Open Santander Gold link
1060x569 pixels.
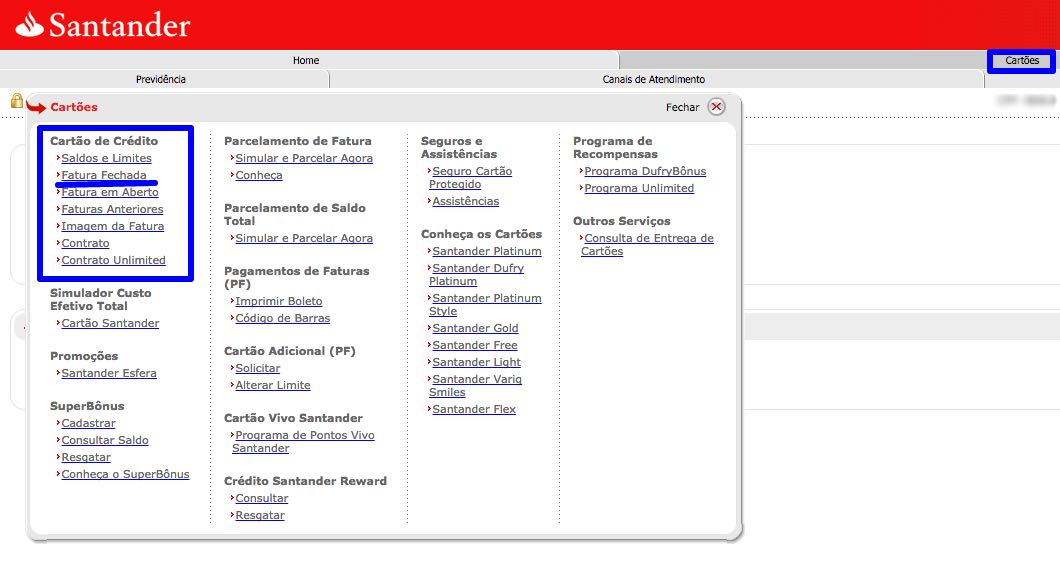(x=475, y=328)
